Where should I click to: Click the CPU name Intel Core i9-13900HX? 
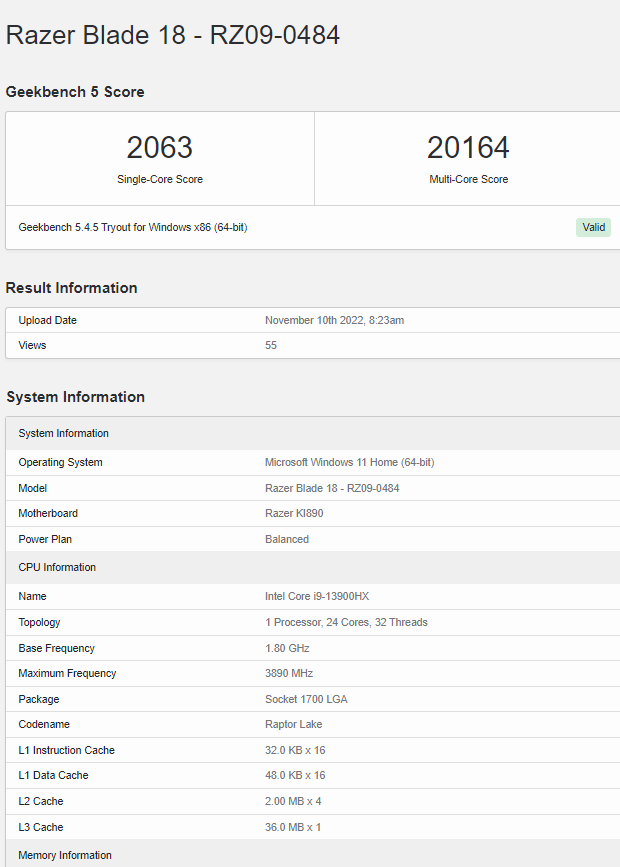pyautogui.click(x=317, y=596)
